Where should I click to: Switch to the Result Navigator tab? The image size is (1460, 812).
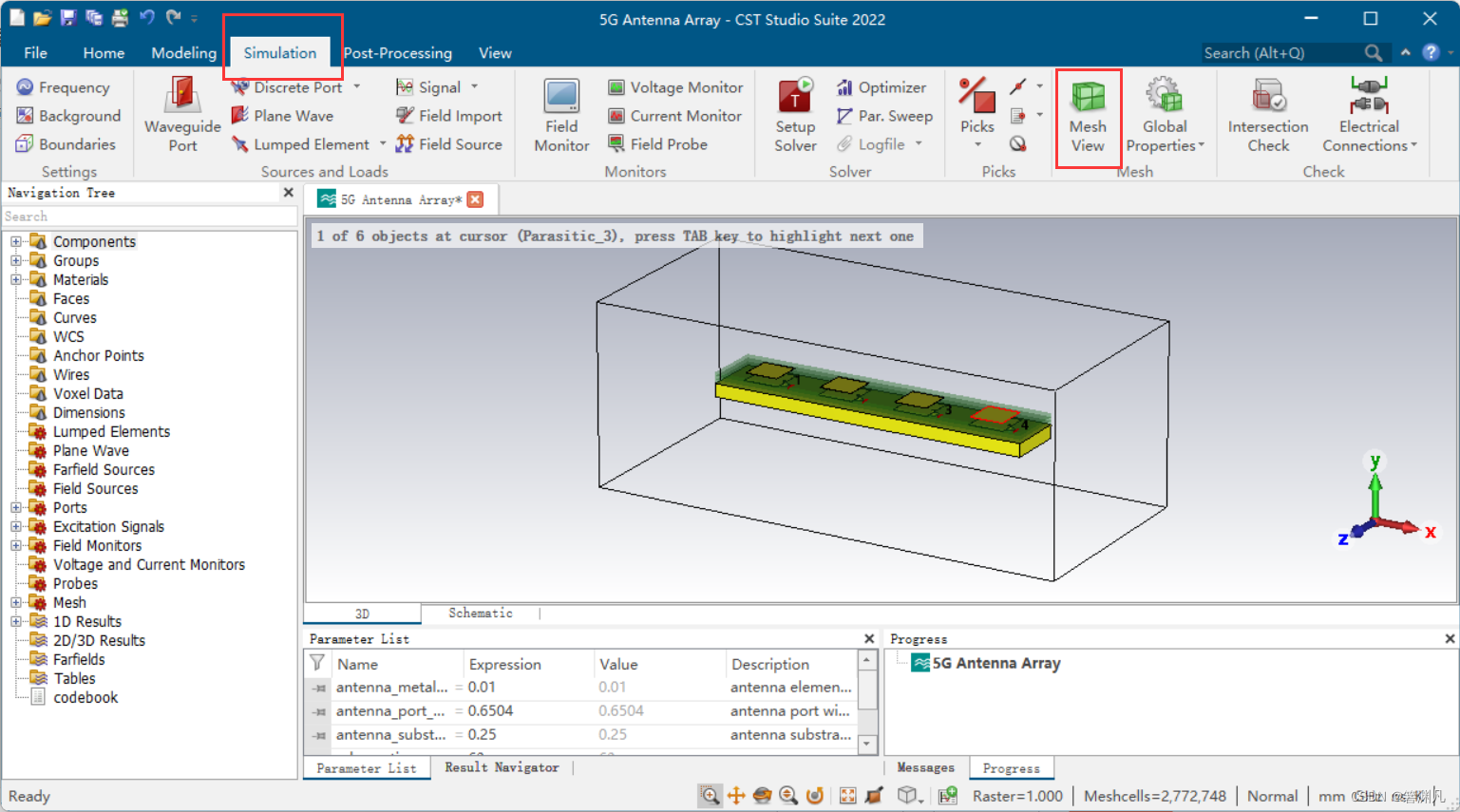[502, 767]
